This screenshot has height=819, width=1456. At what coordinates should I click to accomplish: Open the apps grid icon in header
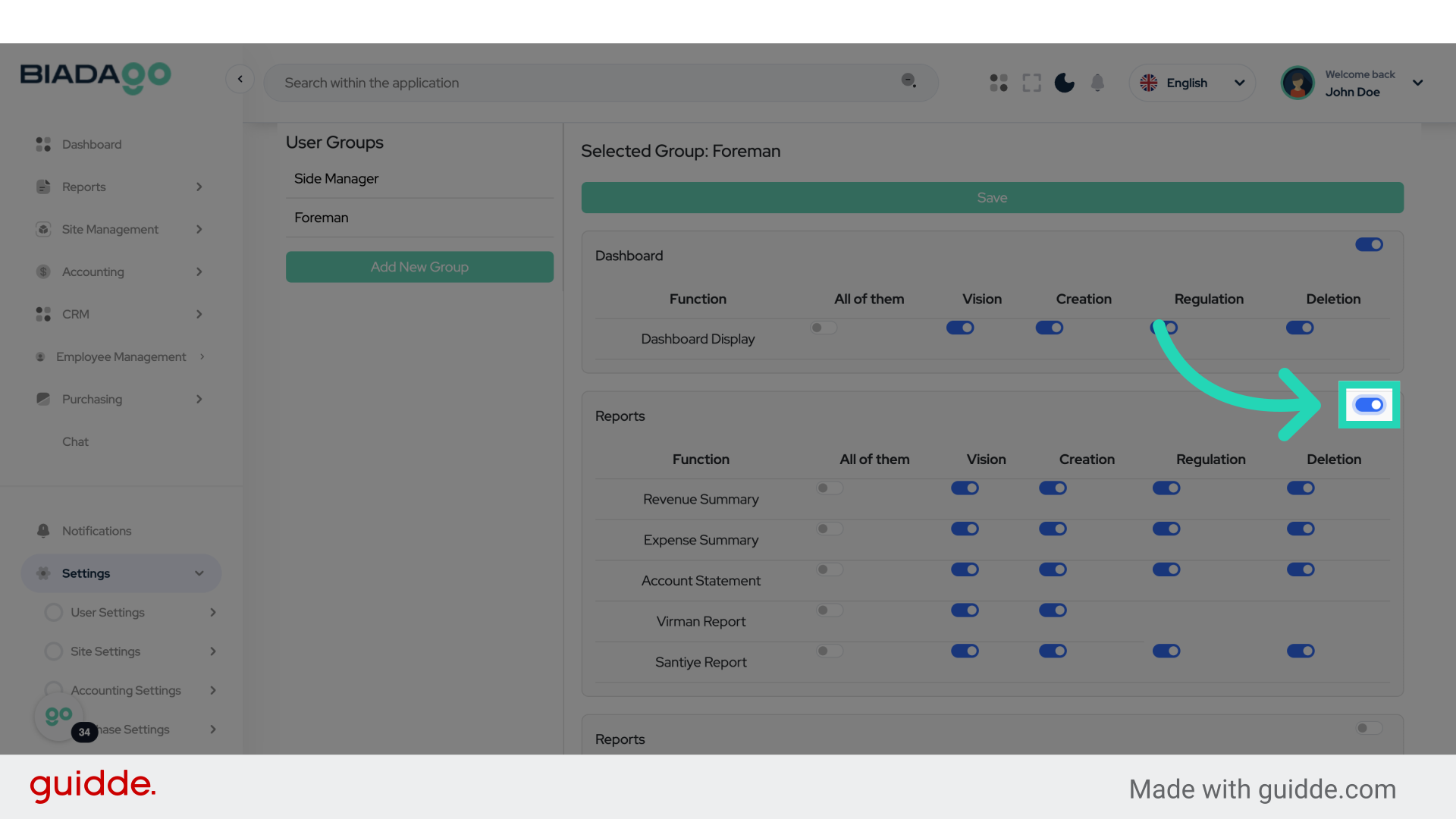point(999,83)
